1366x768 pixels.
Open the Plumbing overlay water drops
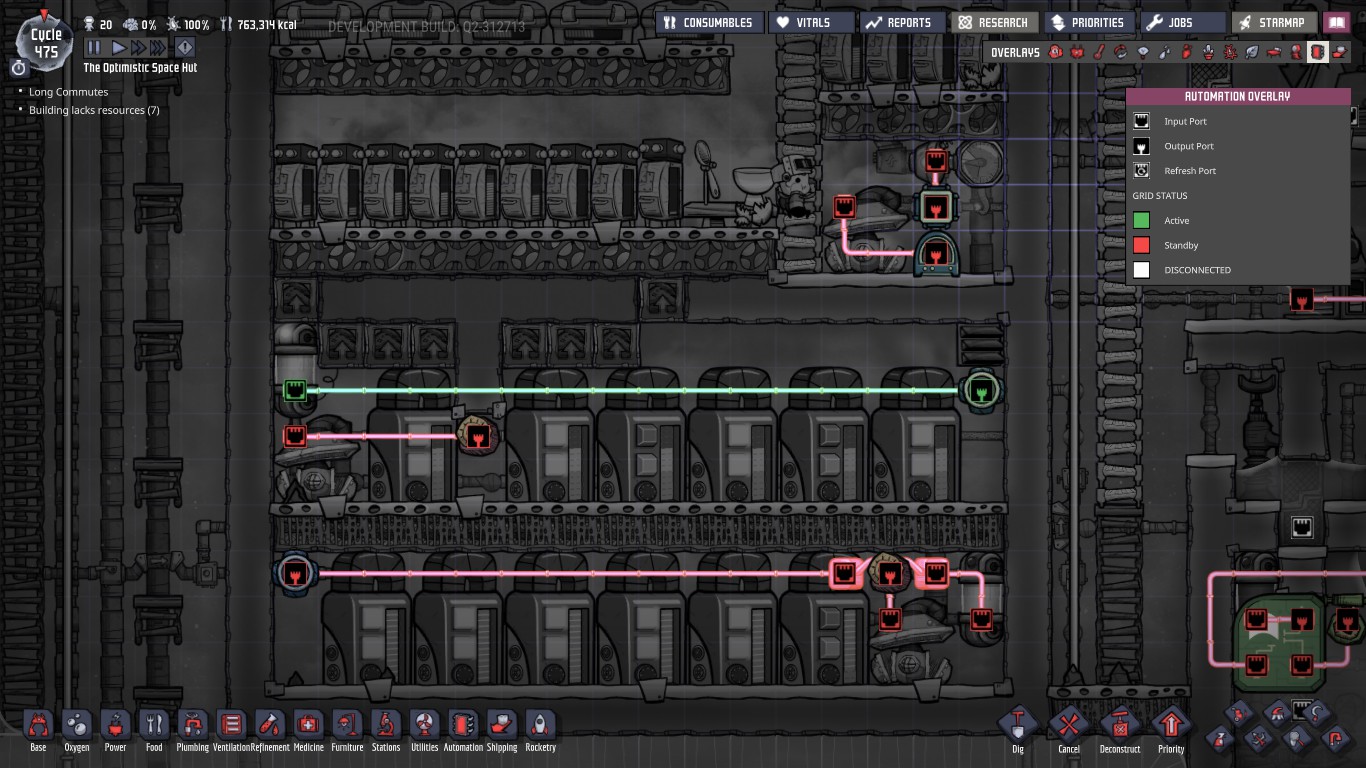click(1165, 52)
